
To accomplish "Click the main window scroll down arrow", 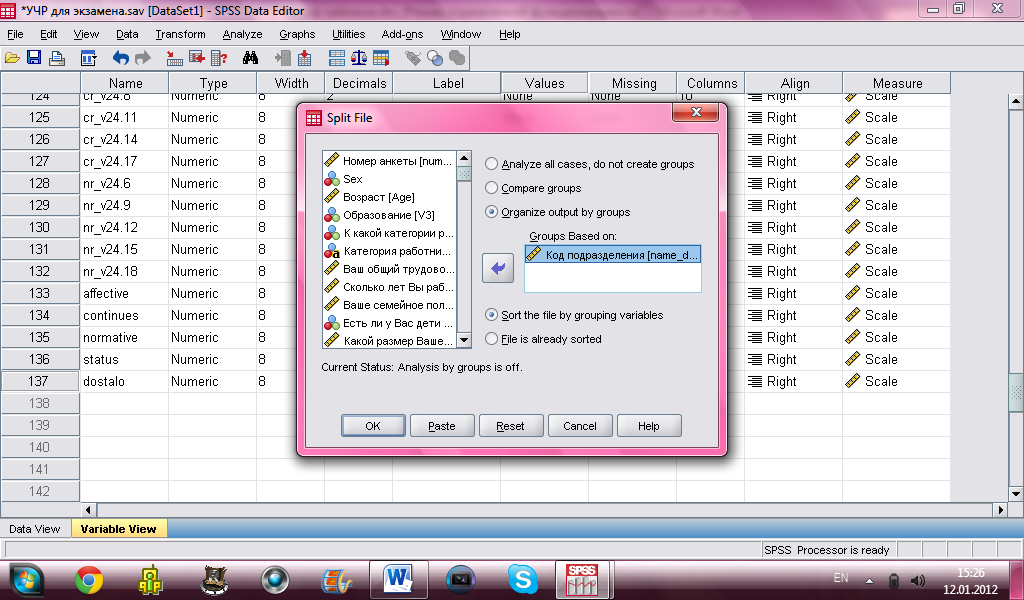I will [x=1016, y=494].
